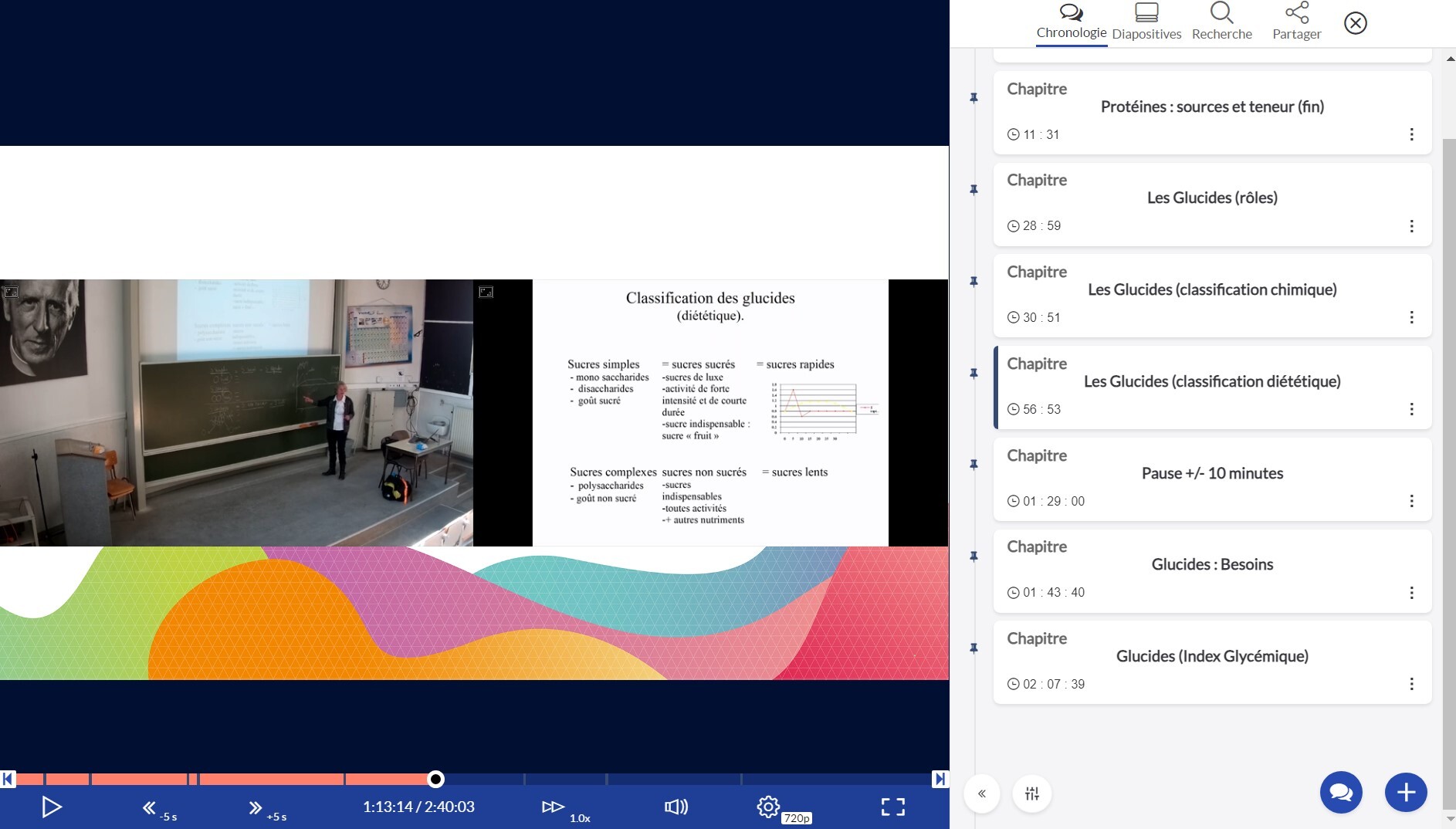1456x829 pixels.
Task: Rewind the video by 5 seconds
Action: tap(158, 809)
